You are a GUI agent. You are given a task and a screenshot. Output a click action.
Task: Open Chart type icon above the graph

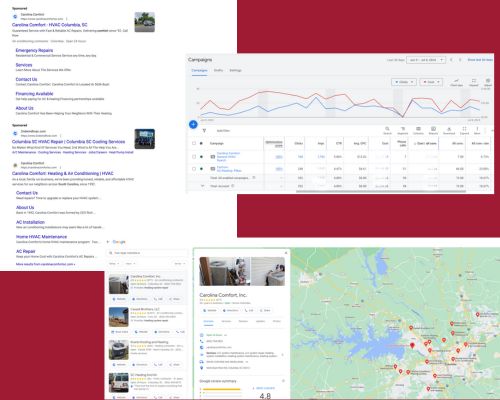456,82
